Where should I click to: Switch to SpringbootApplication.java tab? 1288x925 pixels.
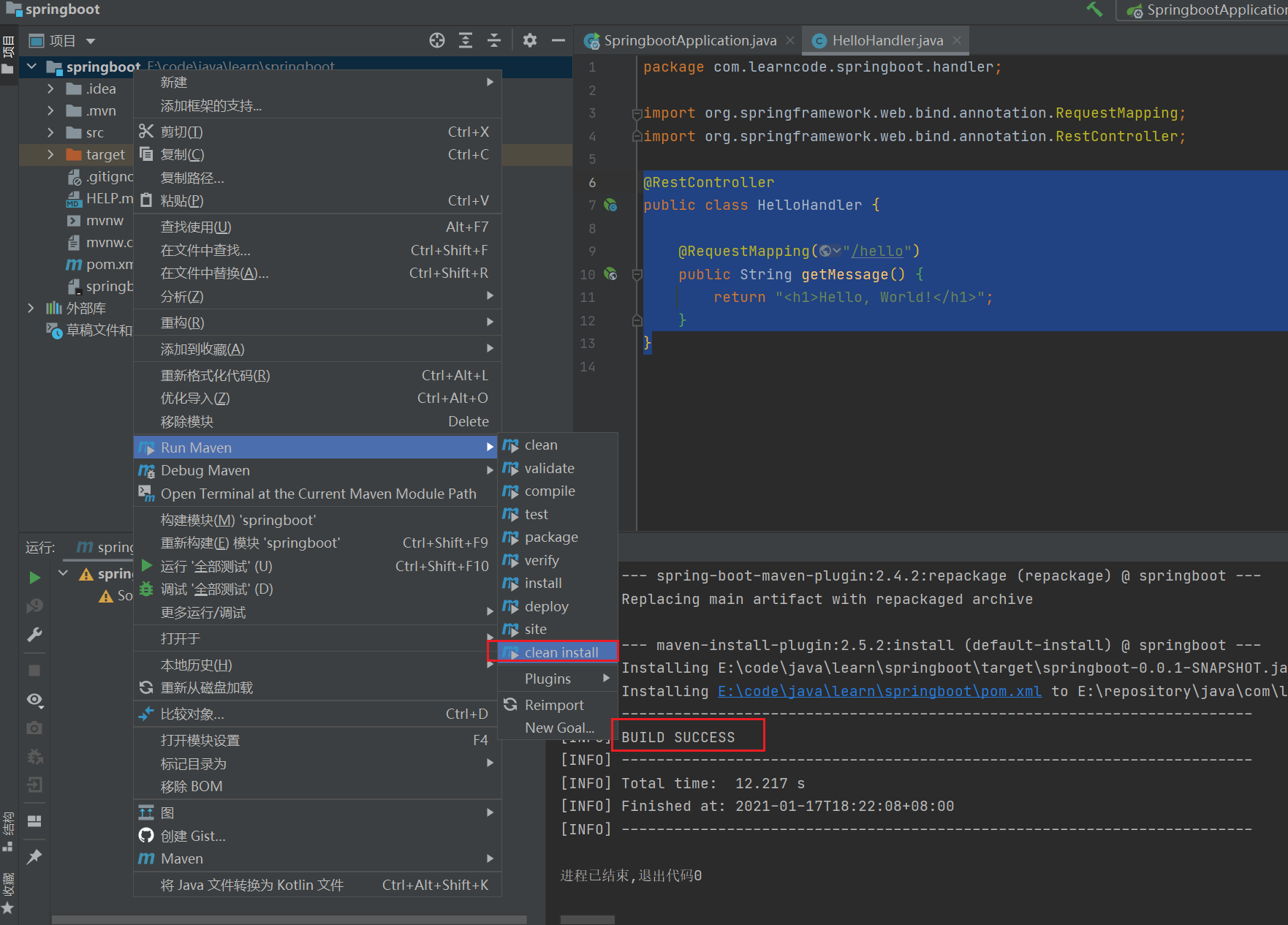pyautogui.click(x=689, y=40)
